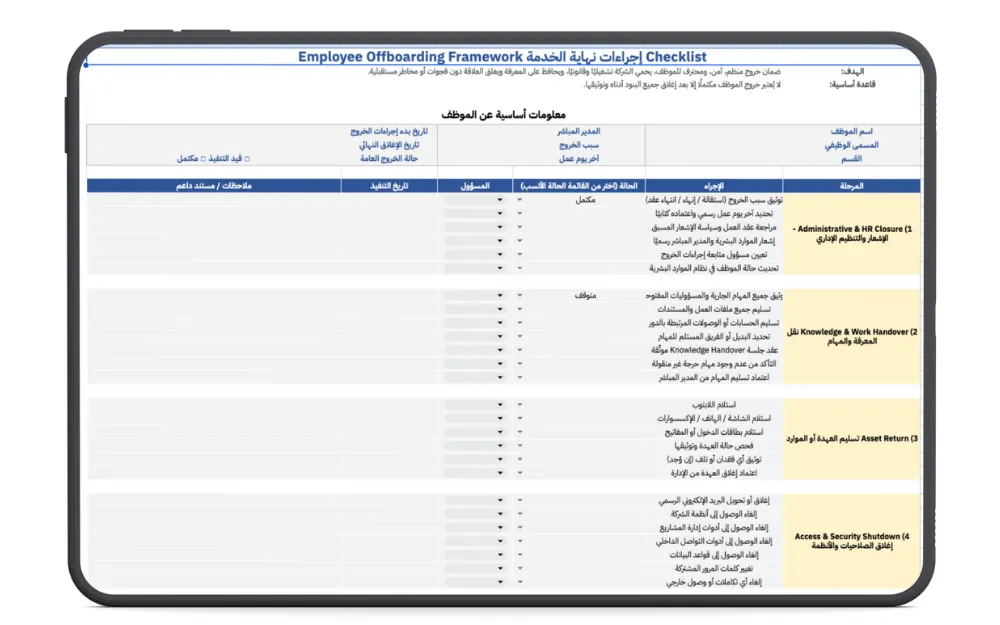Click the معلومات أساسية عن الموظف heading
The image size is (1000, 625).
pos(504,115)
